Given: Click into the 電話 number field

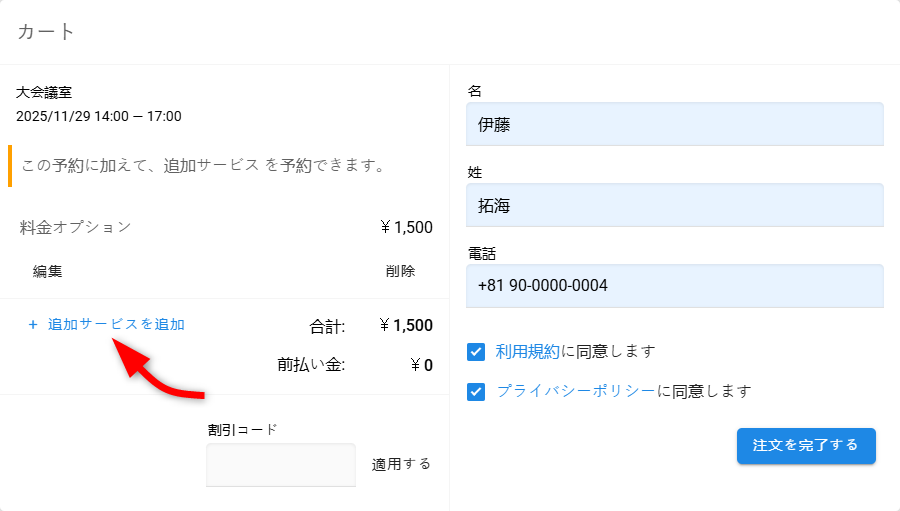Looking at the screenshot, I should [675, 286].
